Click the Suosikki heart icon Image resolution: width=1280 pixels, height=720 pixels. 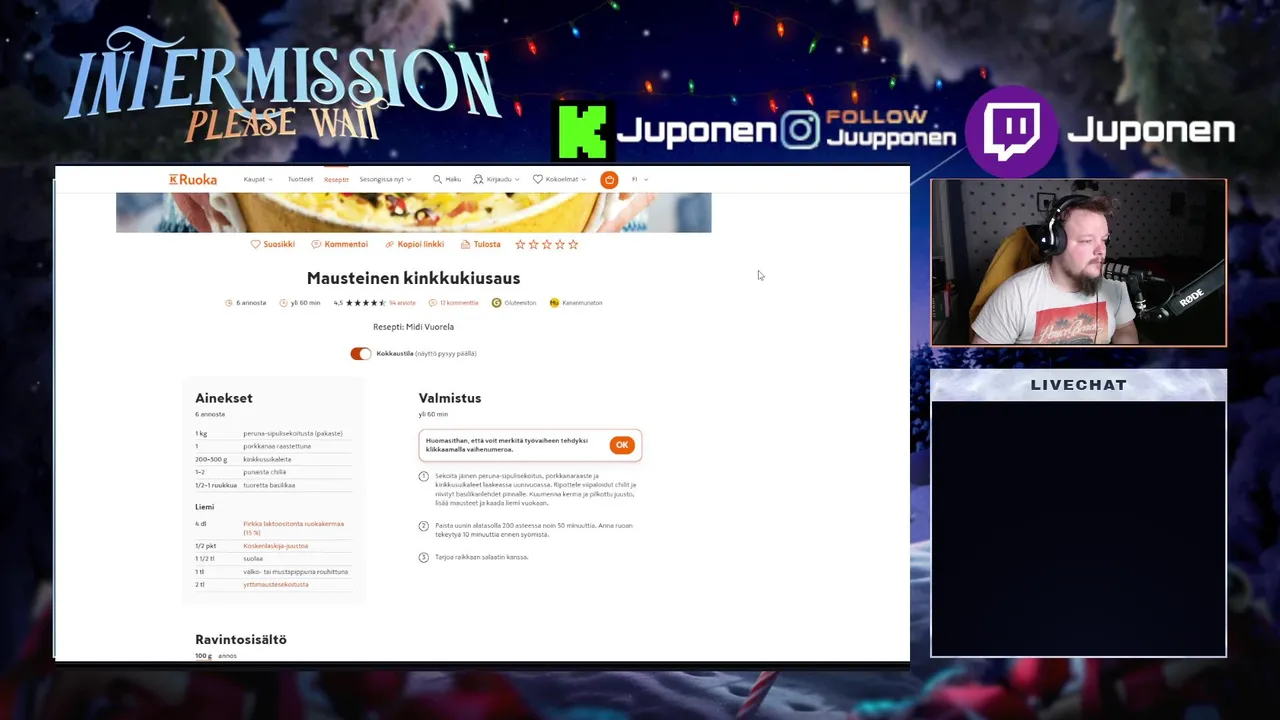(255, 244)
